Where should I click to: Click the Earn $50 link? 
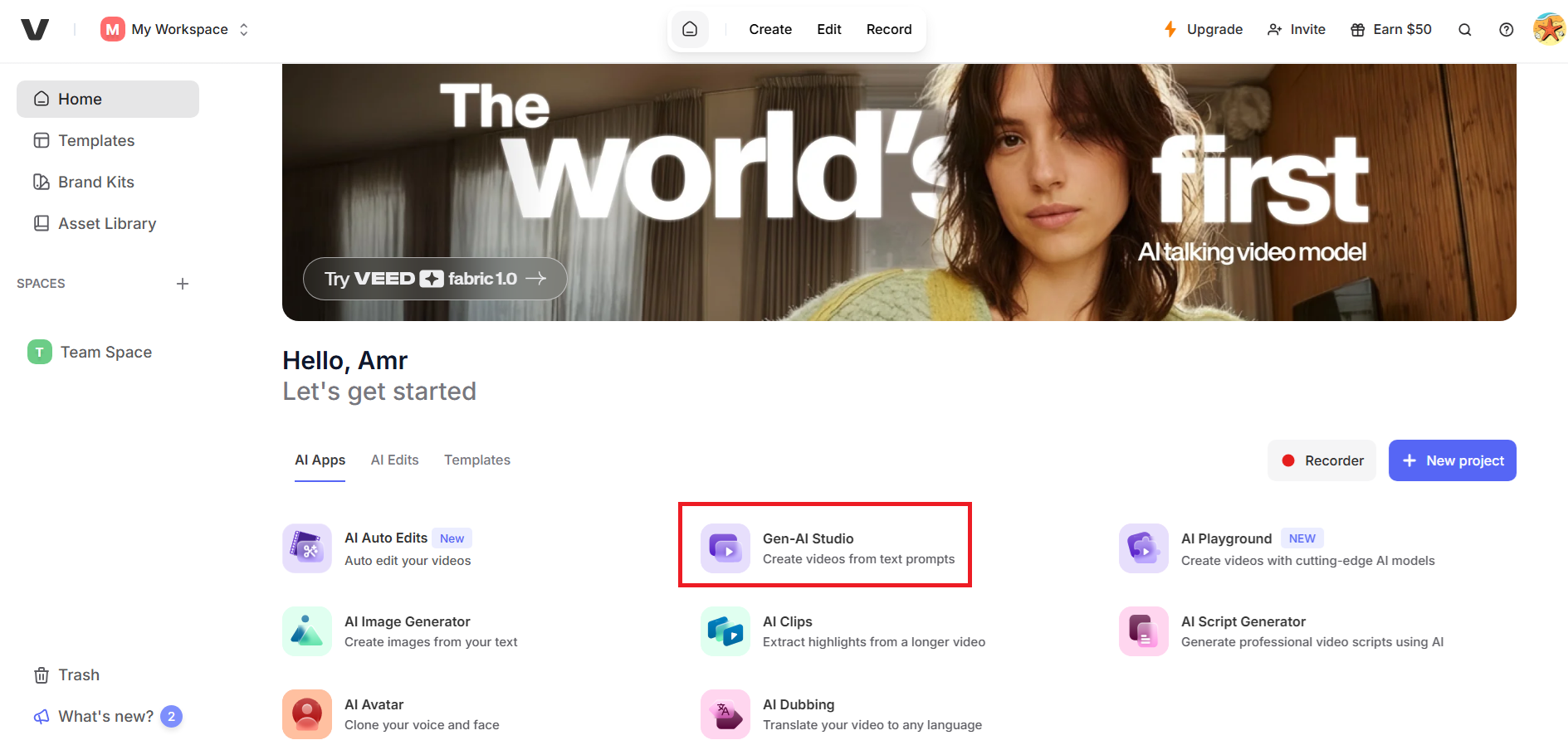1391,30
